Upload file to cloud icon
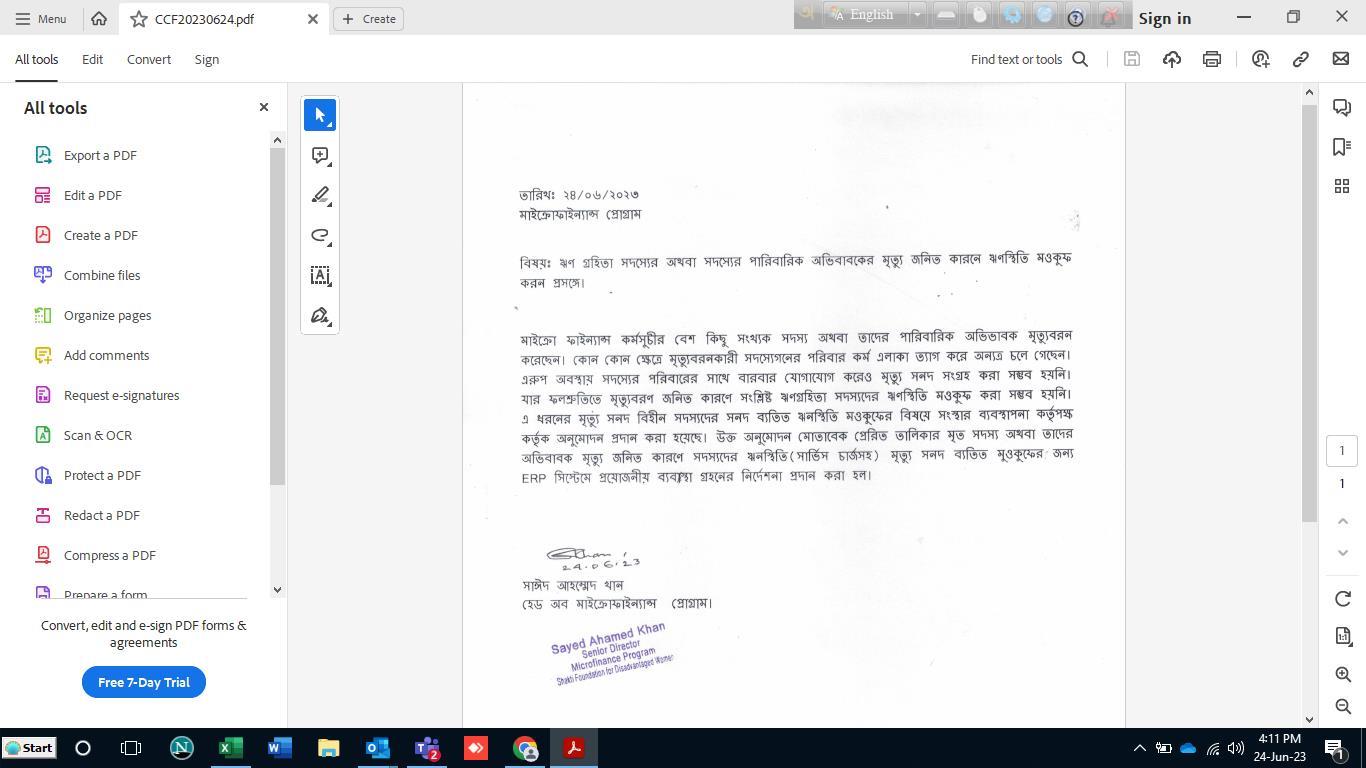 pos(1172,59)
